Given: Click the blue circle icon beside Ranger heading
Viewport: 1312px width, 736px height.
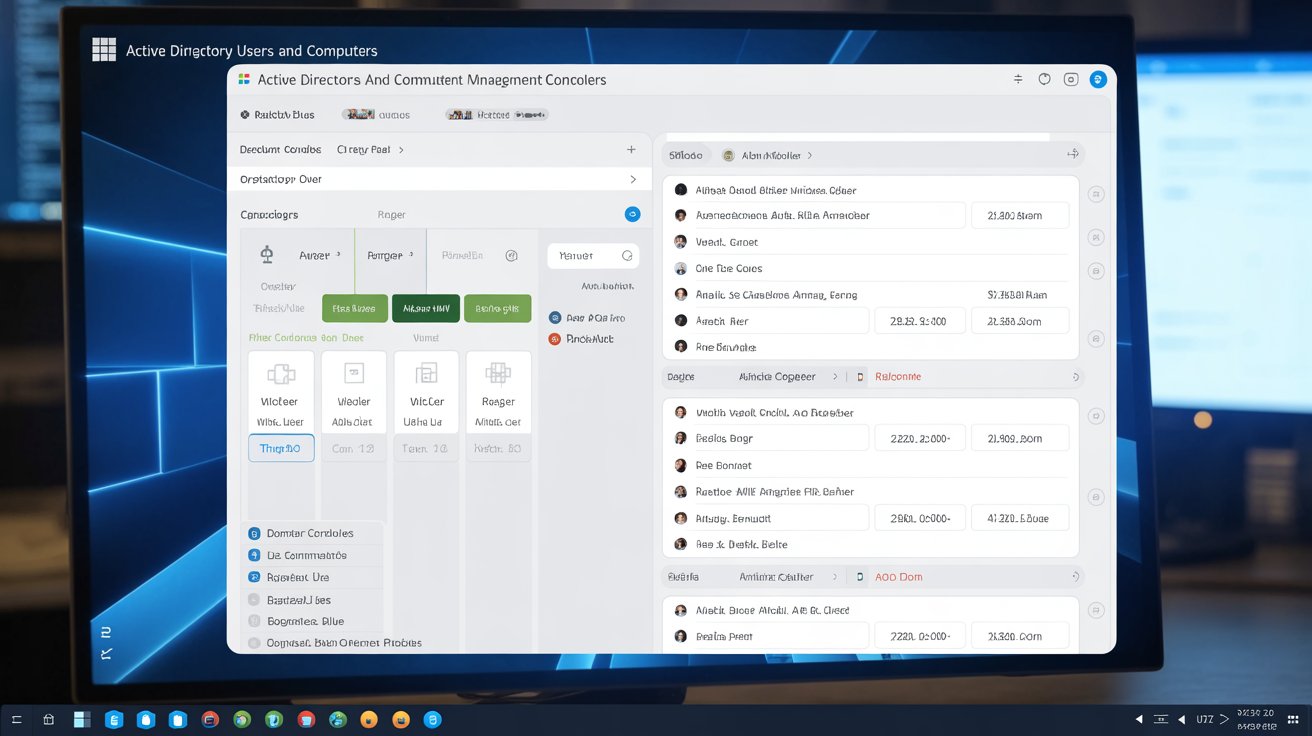Looking at the screenshot, I should pyautogui.click(x=631, y=214).
